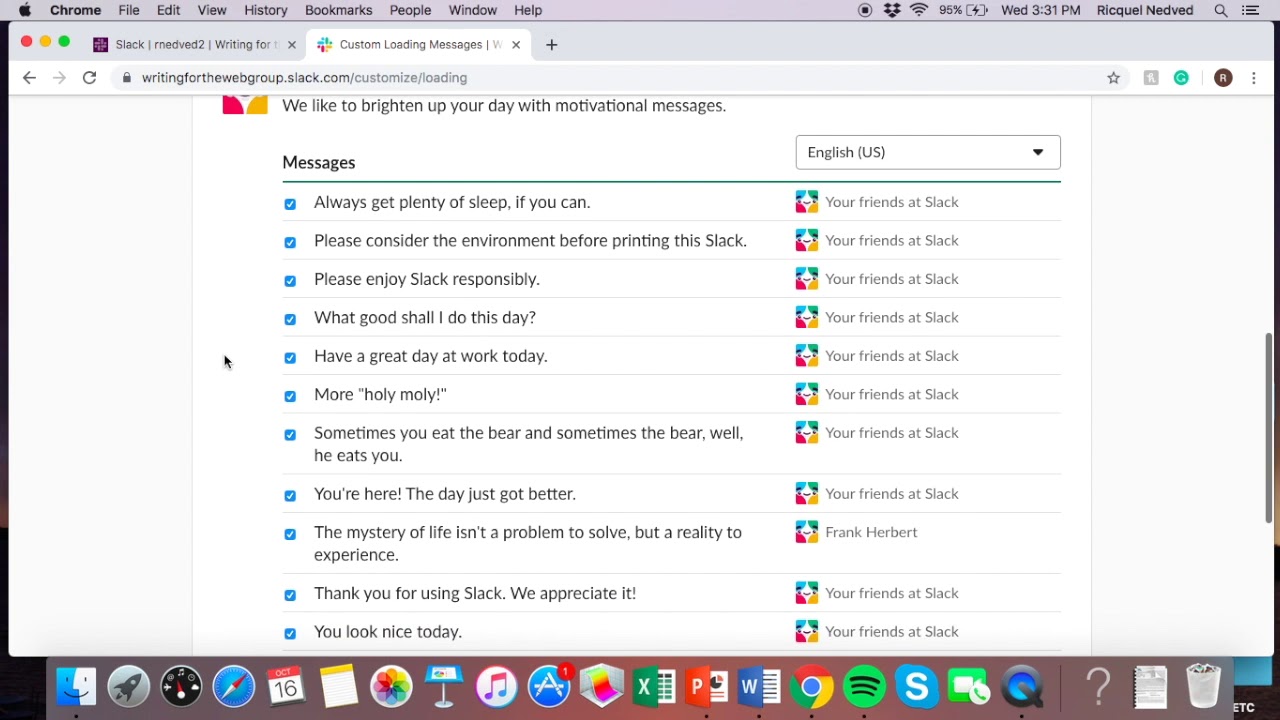Open the Bookmarks menu

pyautogui.click(x=339, y=10)
